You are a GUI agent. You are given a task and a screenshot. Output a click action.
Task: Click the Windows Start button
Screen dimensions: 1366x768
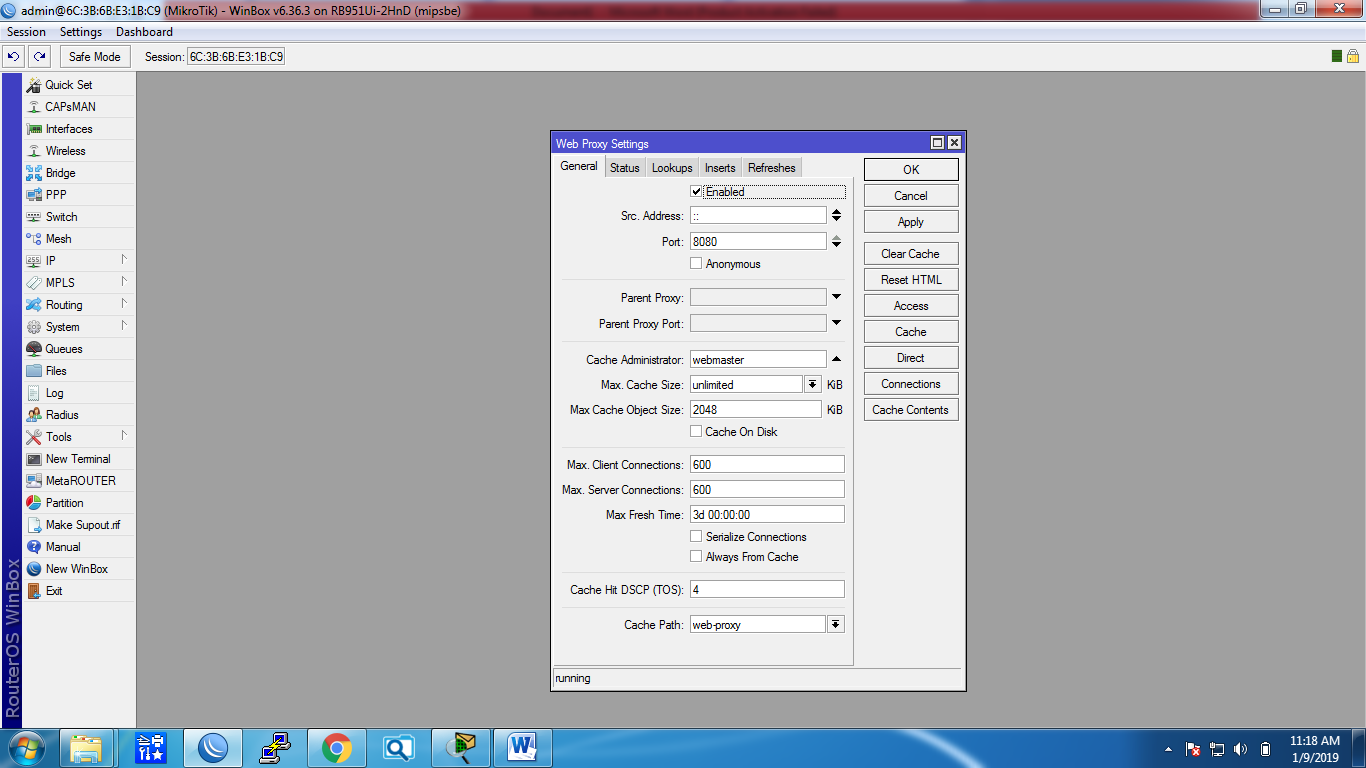click(25, 748)
